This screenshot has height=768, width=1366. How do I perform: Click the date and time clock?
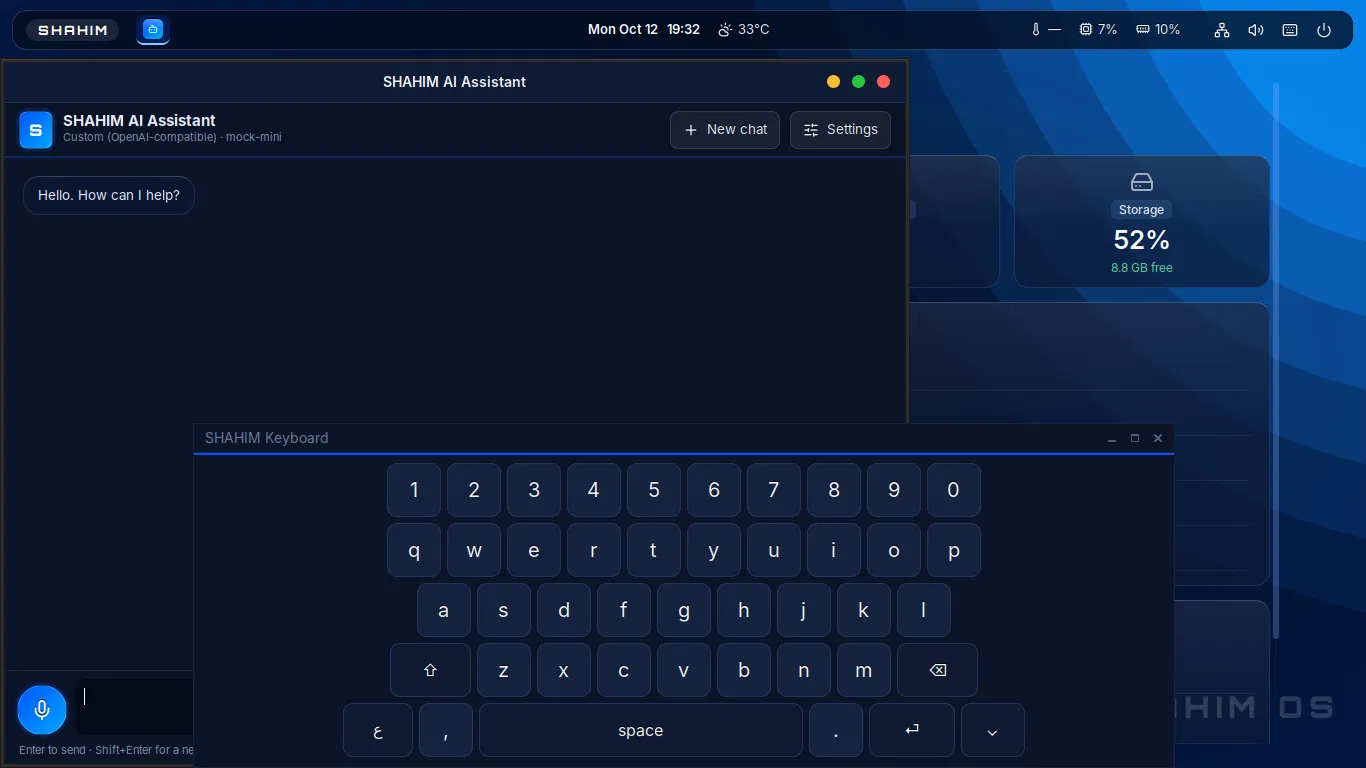tap(644, 30)
